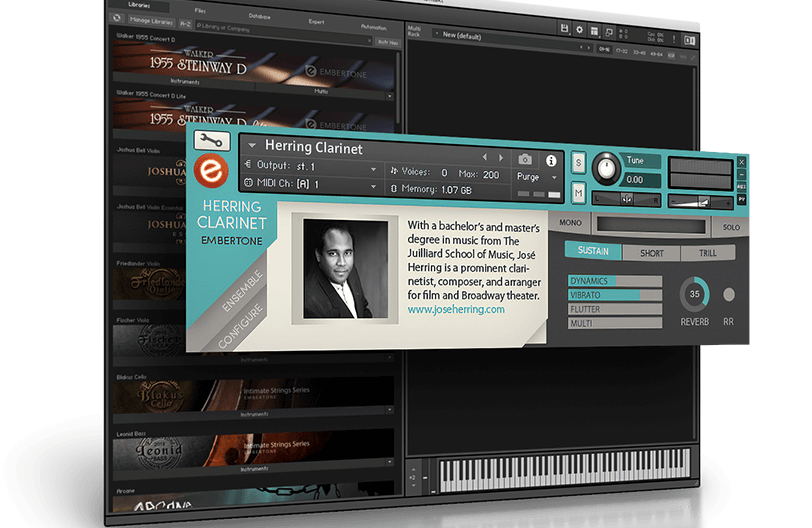This screenshot has width=812, height=528.
Task: Toggle A-Z library sorting
Action: coord(185,24)
